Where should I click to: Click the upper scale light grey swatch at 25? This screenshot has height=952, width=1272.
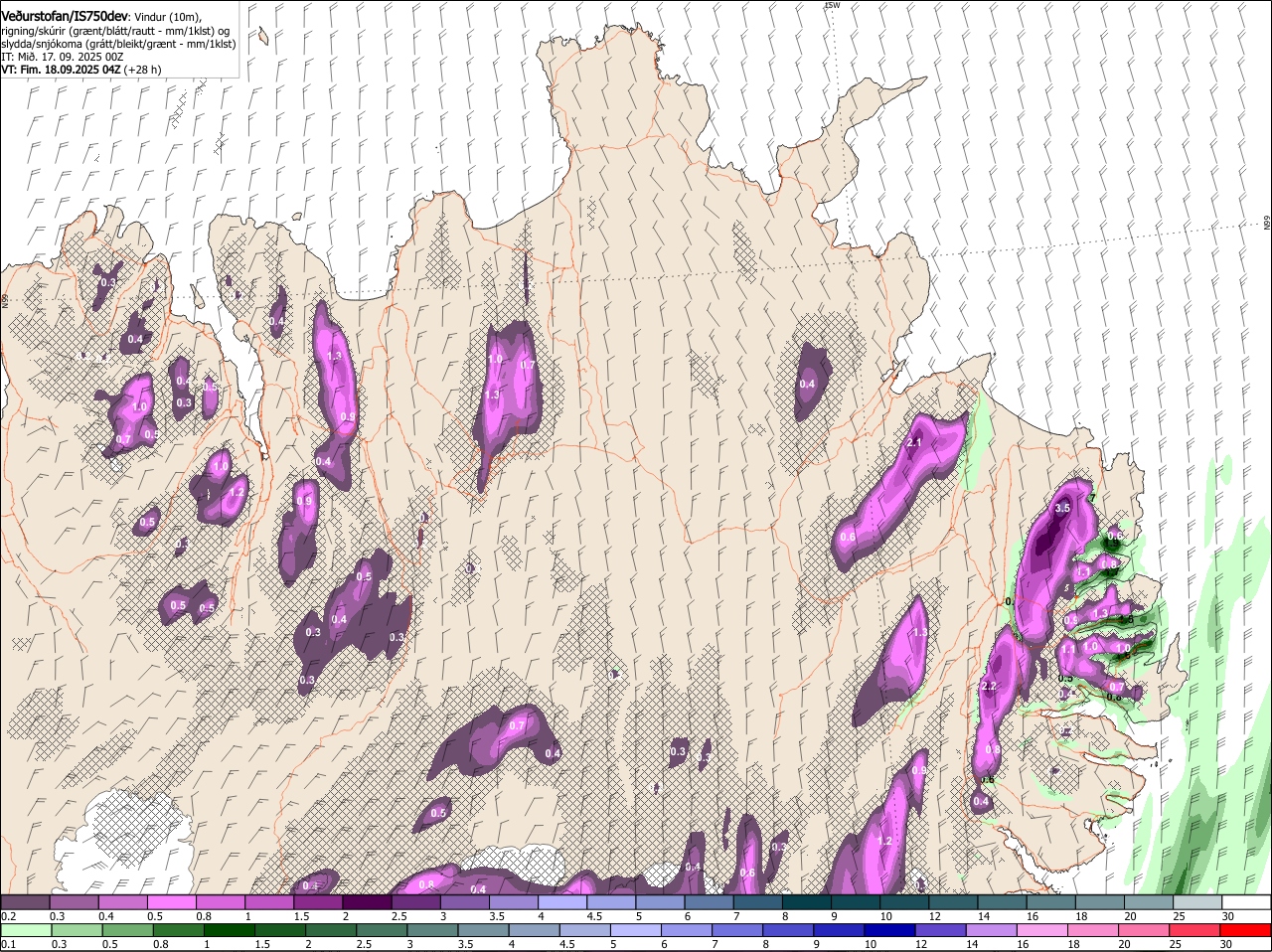pos(1197,901)
